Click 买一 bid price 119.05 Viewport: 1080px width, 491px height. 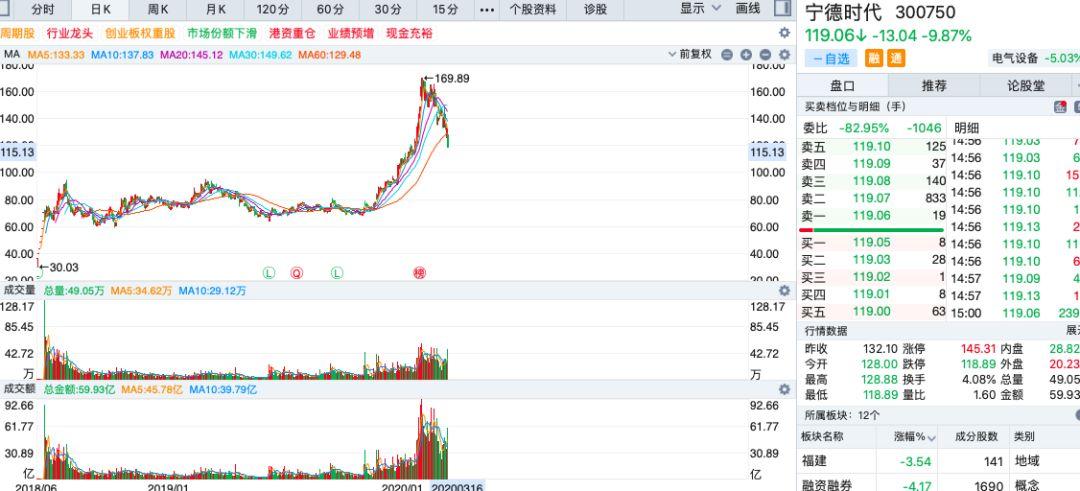(x=871, y=242)
